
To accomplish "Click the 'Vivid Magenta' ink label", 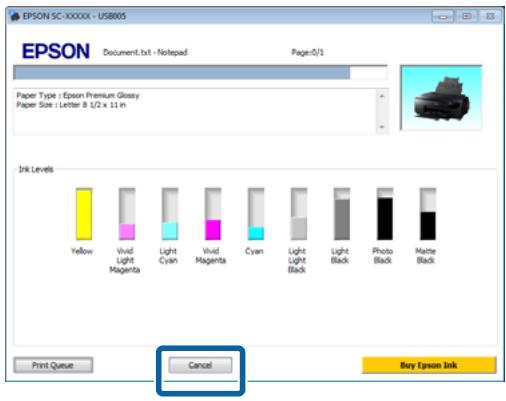I will (211, 256).
